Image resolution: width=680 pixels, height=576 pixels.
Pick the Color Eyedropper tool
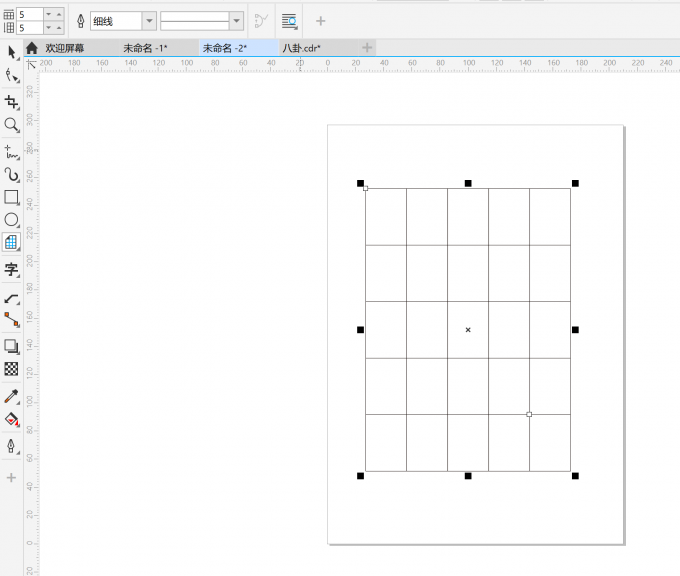point(12,396)
